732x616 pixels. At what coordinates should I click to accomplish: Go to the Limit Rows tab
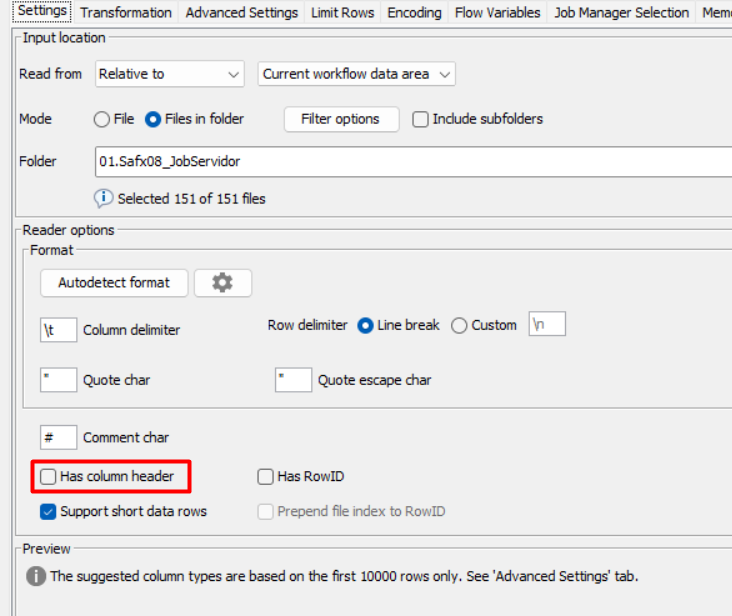(x=342, y=13)
